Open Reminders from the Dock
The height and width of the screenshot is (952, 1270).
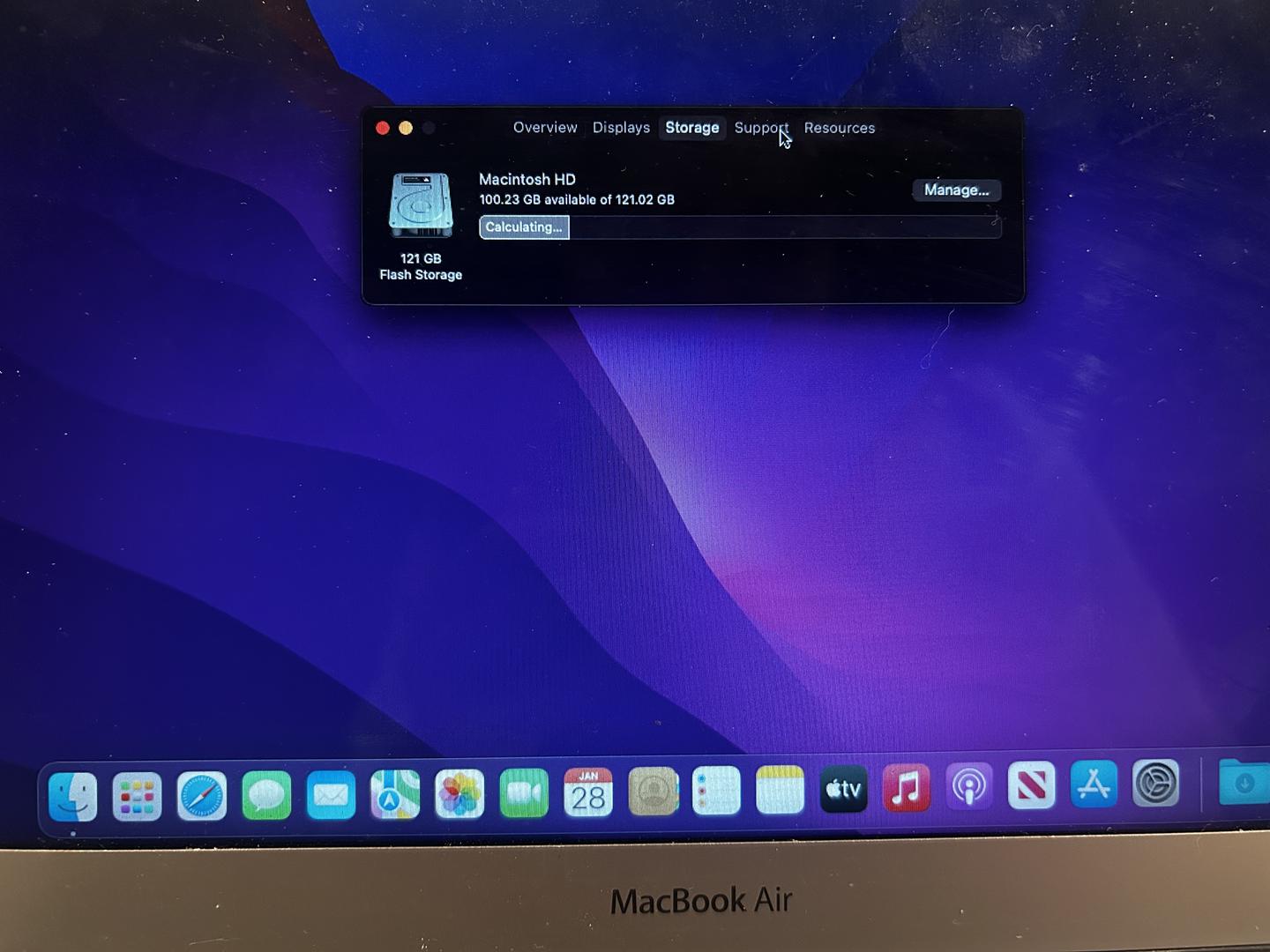[716, 790]
